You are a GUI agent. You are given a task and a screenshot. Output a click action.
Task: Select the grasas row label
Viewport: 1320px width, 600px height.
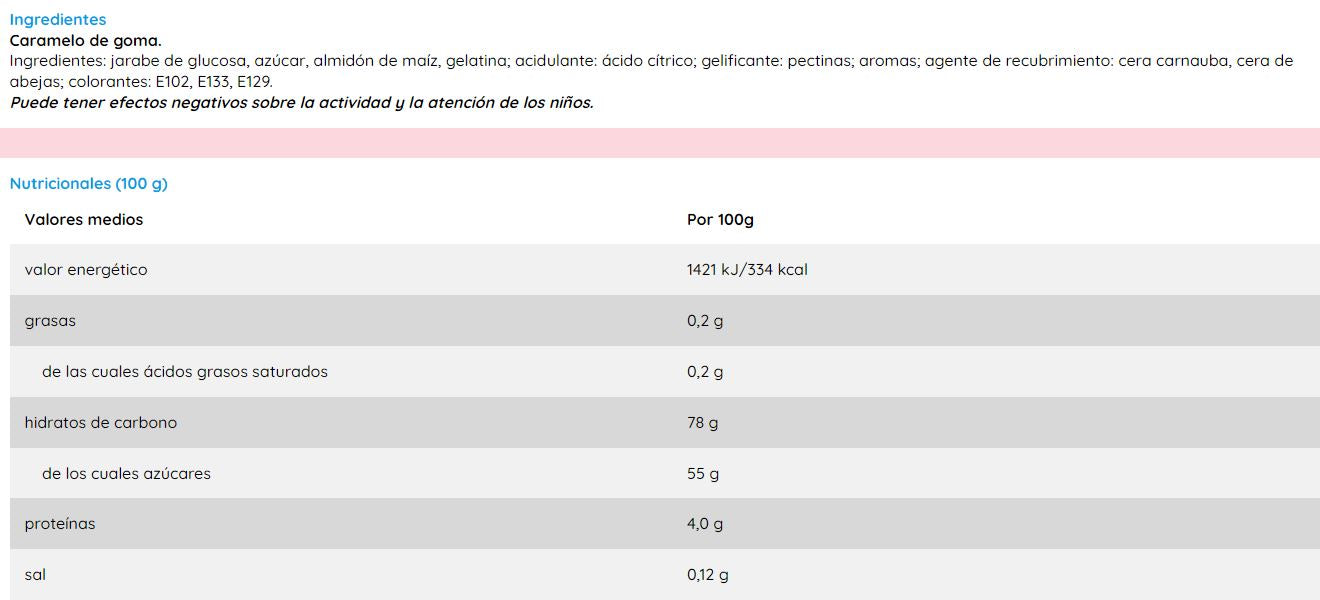tap(50, 321)
